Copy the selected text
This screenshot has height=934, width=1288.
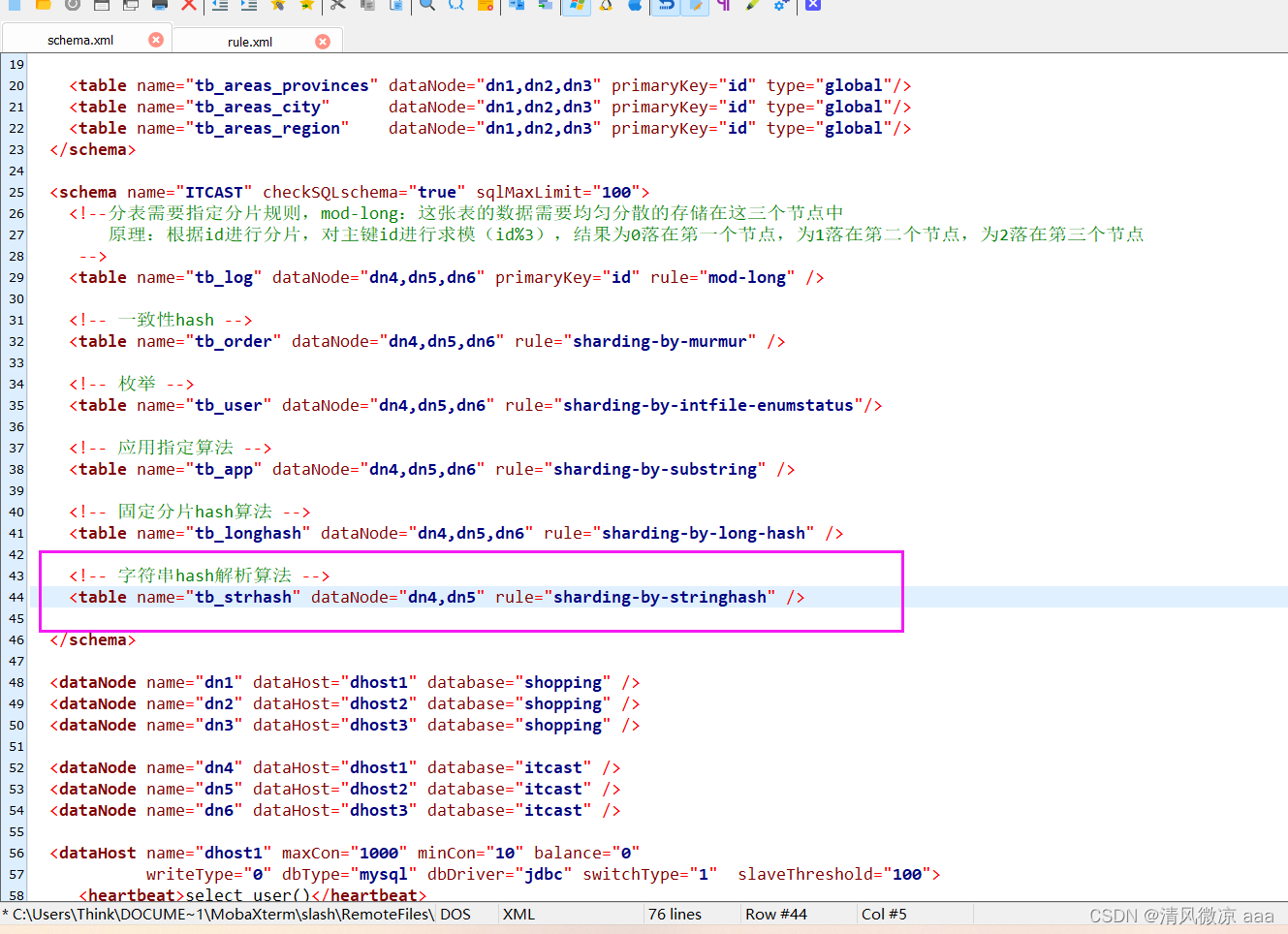point(367,4)
